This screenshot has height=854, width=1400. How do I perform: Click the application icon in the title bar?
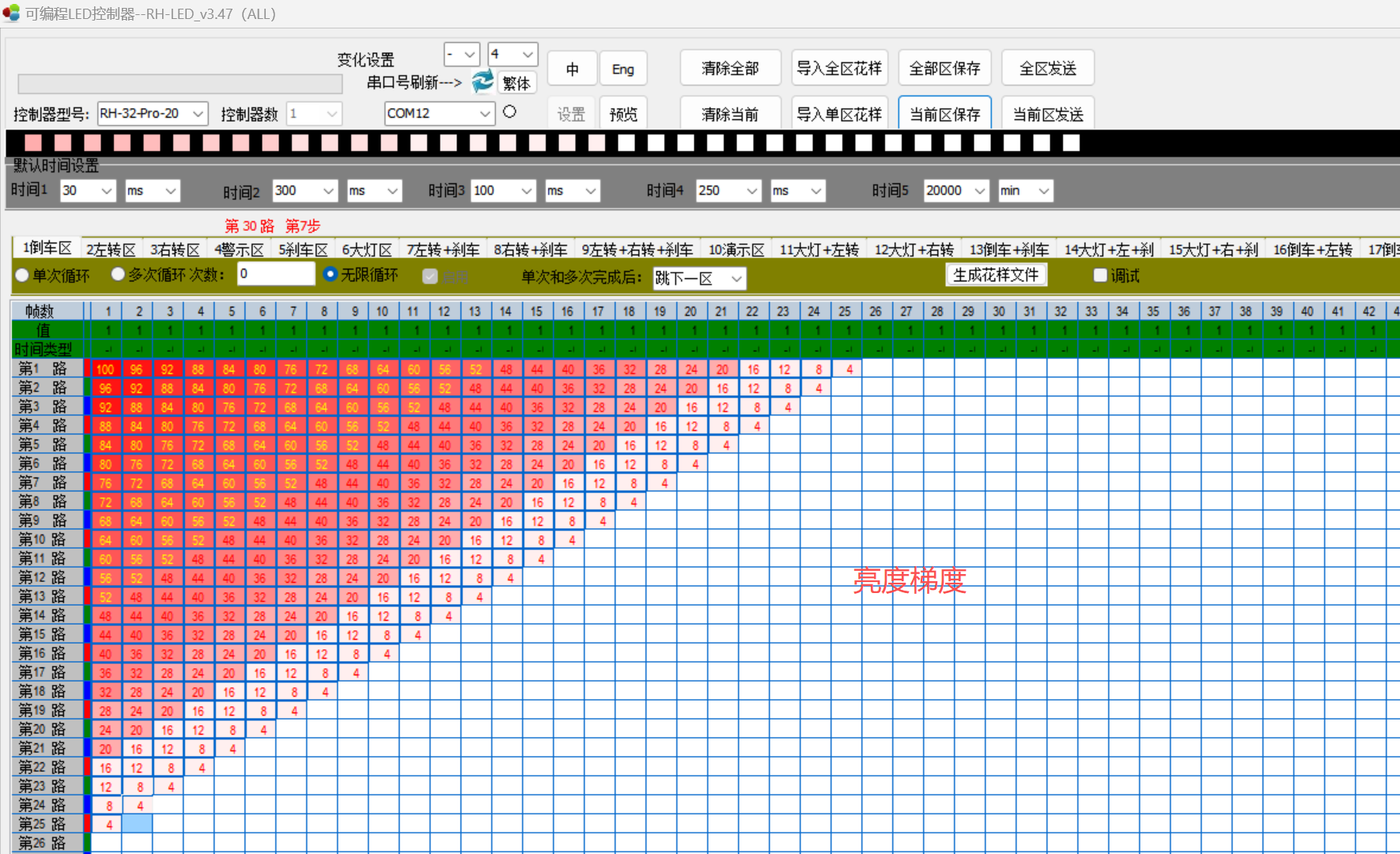(11, 13)
